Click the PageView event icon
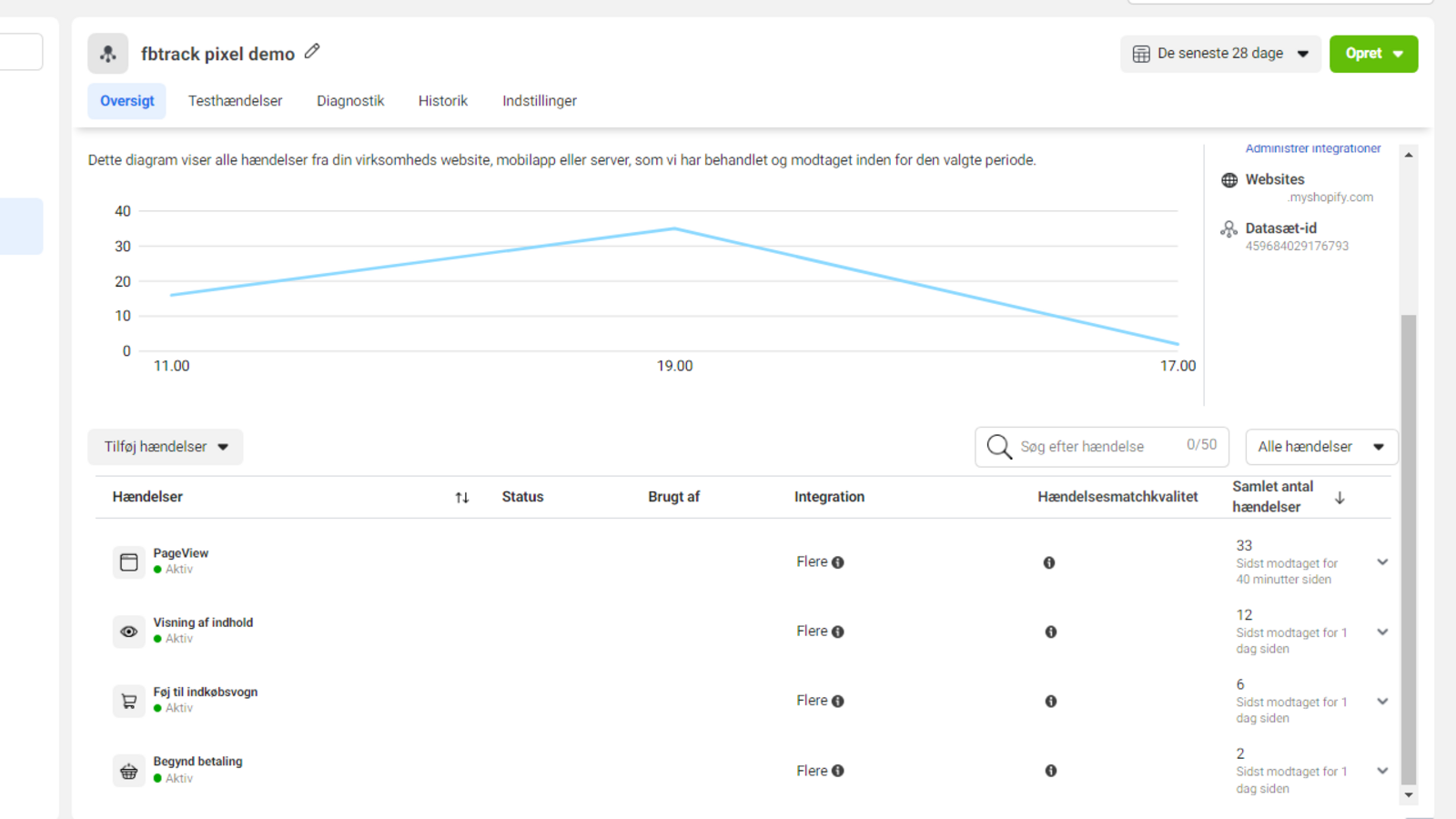This screenshot has height=819, width=1456. coord(129,562)
